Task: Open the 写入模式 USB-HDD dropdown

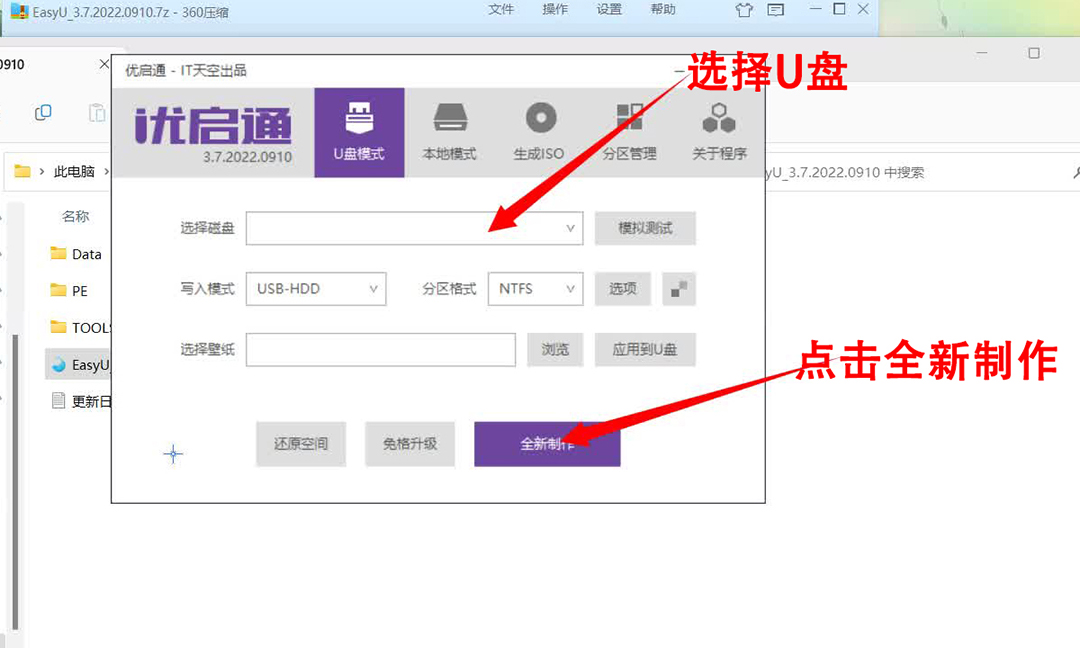Action: (x=316, y=289)
